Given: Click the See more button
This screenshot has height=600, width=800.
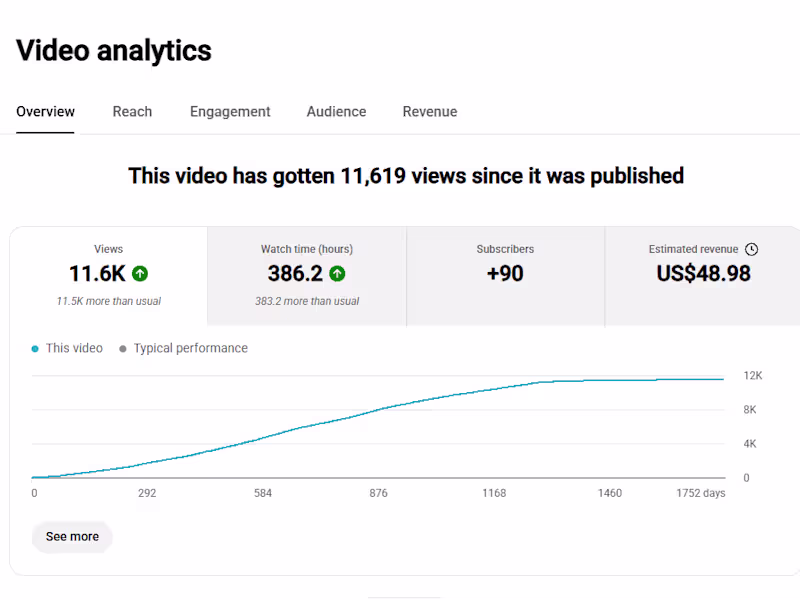Looking at the screenshot, I should point(72,537).
